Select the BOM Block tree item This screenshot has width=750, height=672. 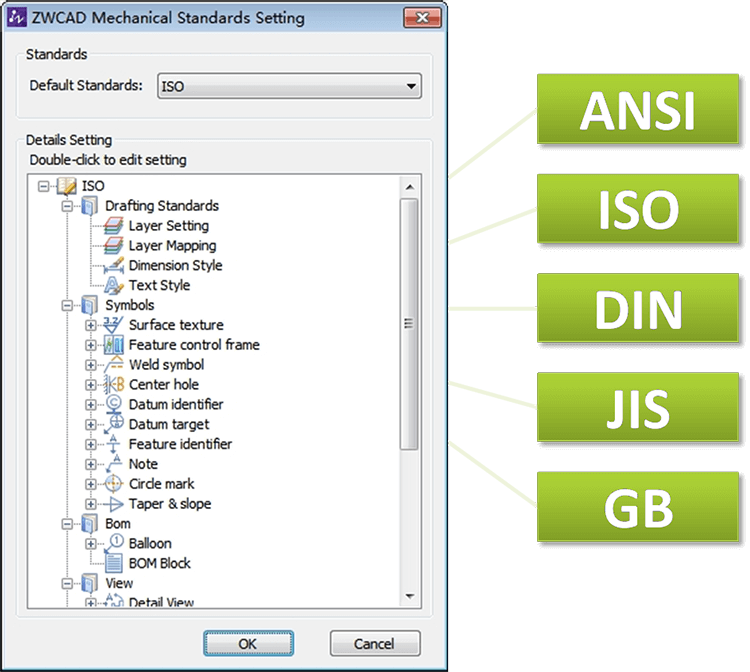click(159, 563)
